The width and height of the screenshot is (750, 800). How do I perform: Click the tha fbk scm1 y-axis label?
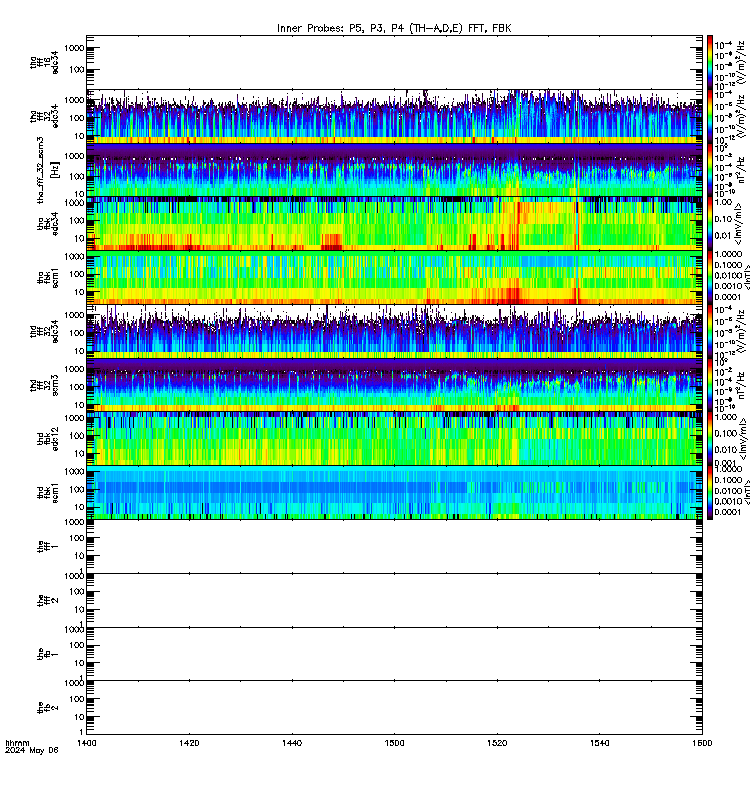point(48,278)
